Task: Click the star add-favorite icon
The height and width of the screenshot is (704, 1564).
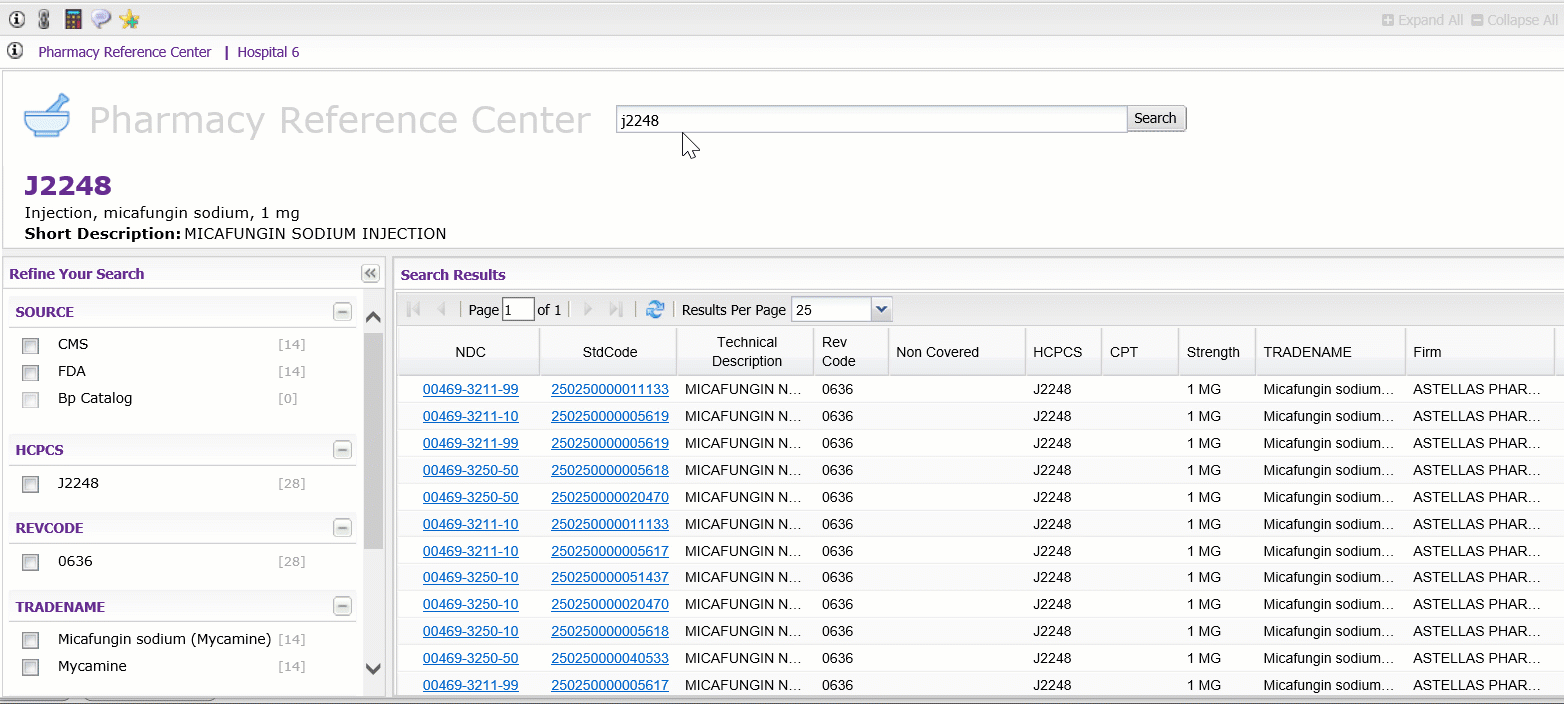Action: tap(129, 19)
